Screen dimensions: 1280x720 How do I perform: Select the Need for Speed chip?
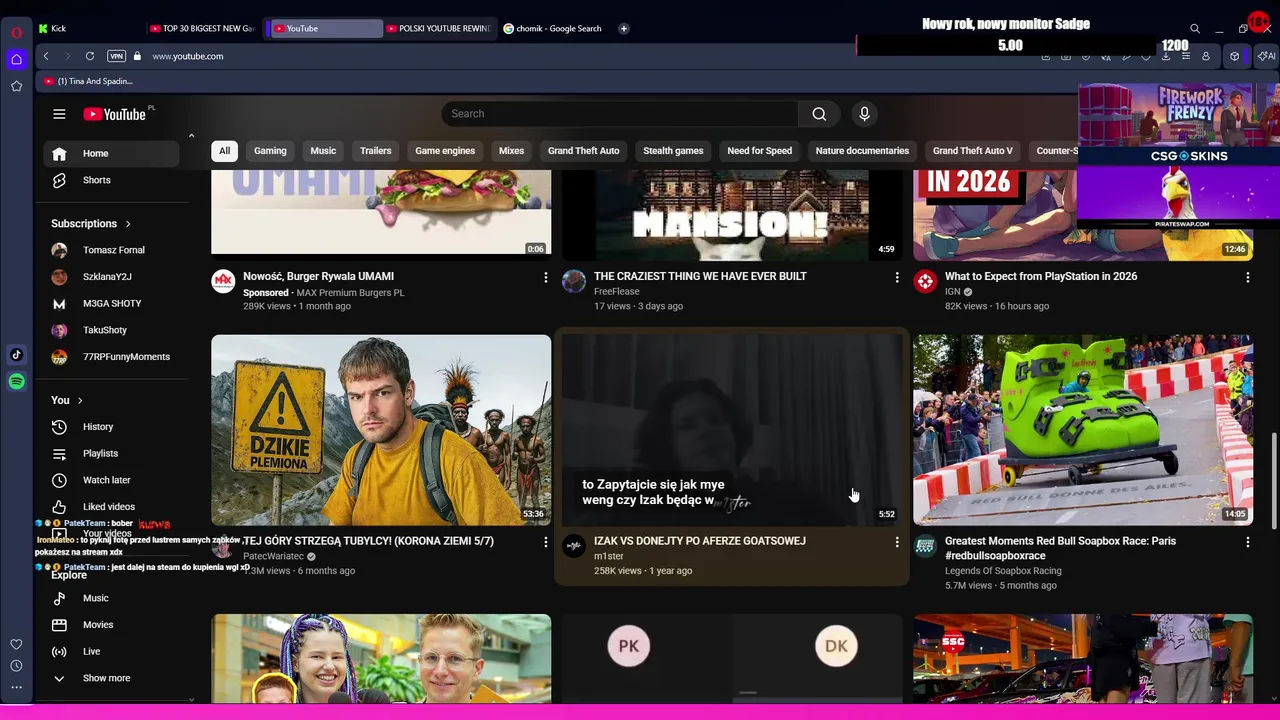[x=759, y=151]
